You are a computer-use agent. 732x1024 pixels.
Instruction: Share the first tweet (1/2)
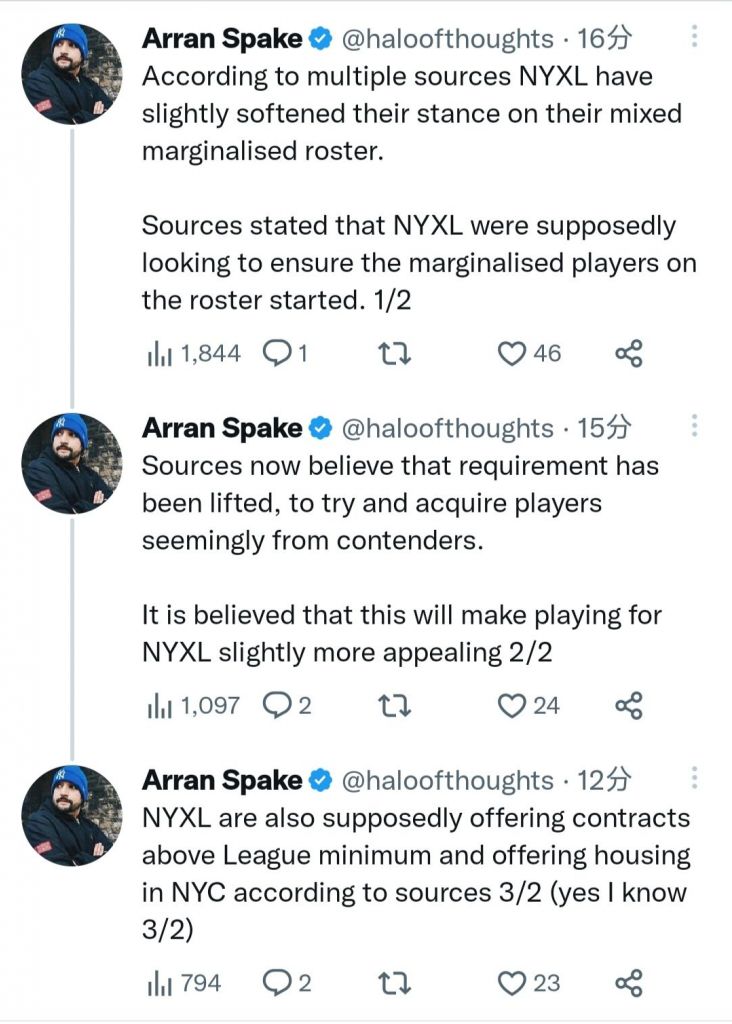(x=629, y=353)
